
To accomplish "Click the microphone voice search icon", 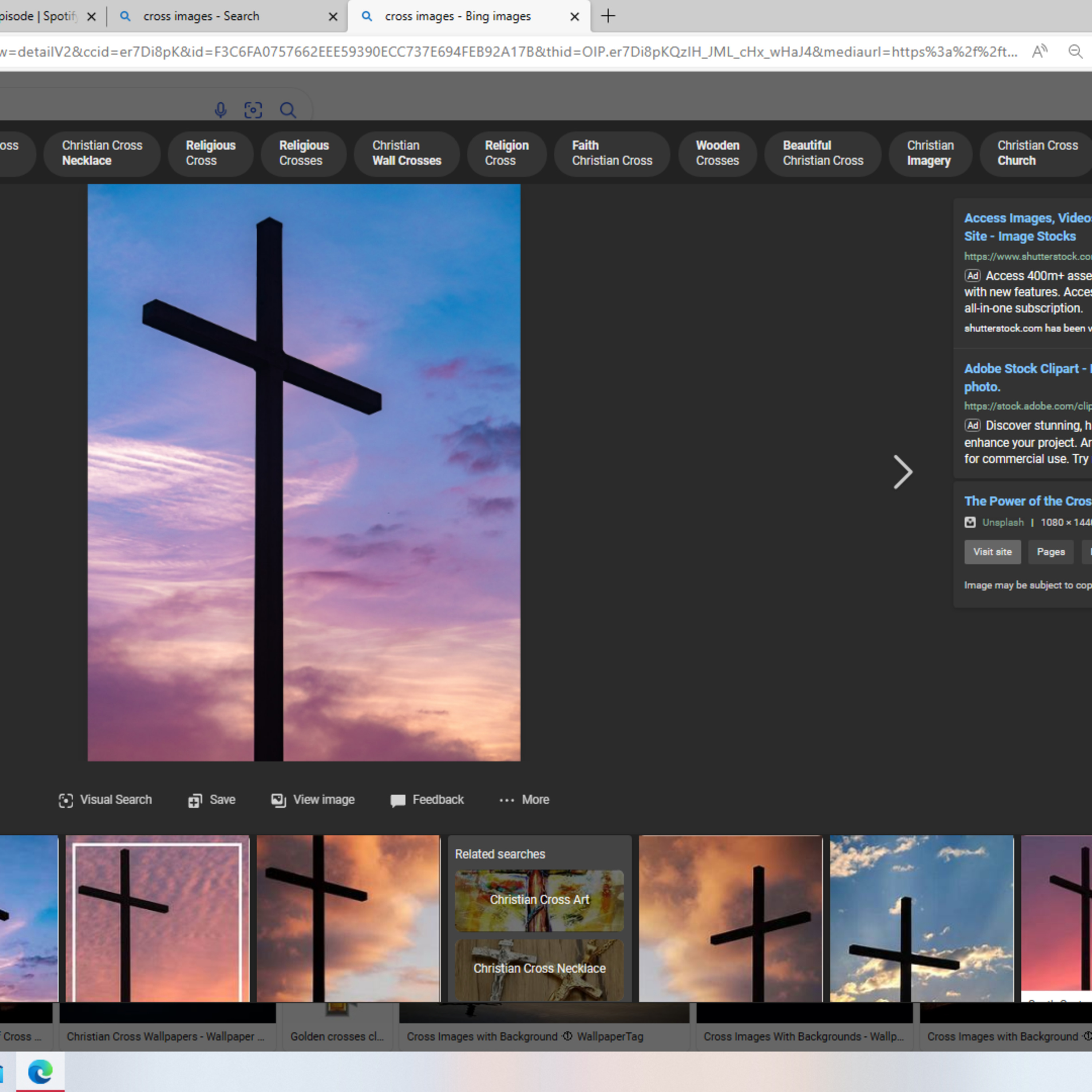I will [221, 110].
